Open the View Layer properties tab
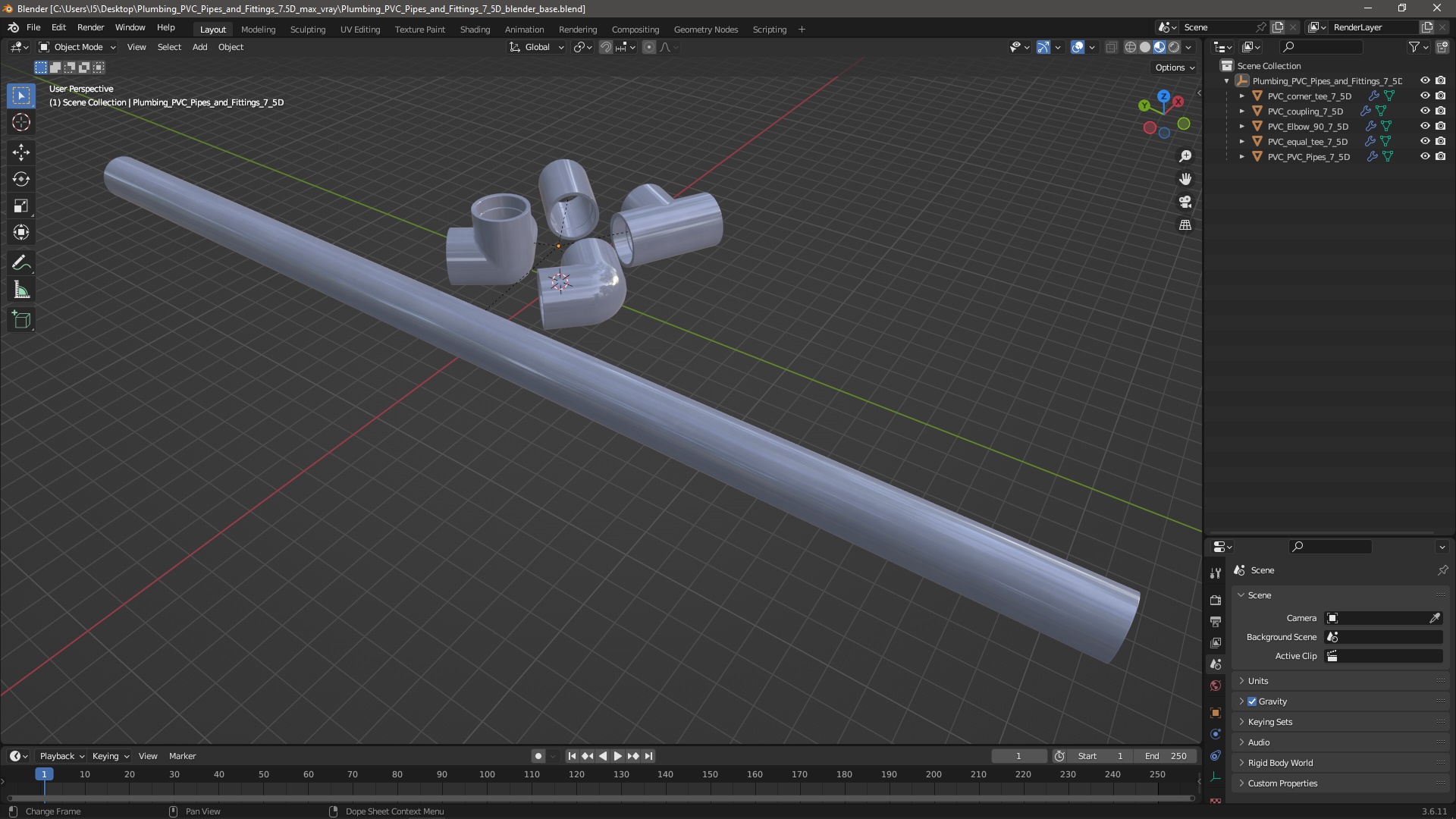 tap(1216, 642)
